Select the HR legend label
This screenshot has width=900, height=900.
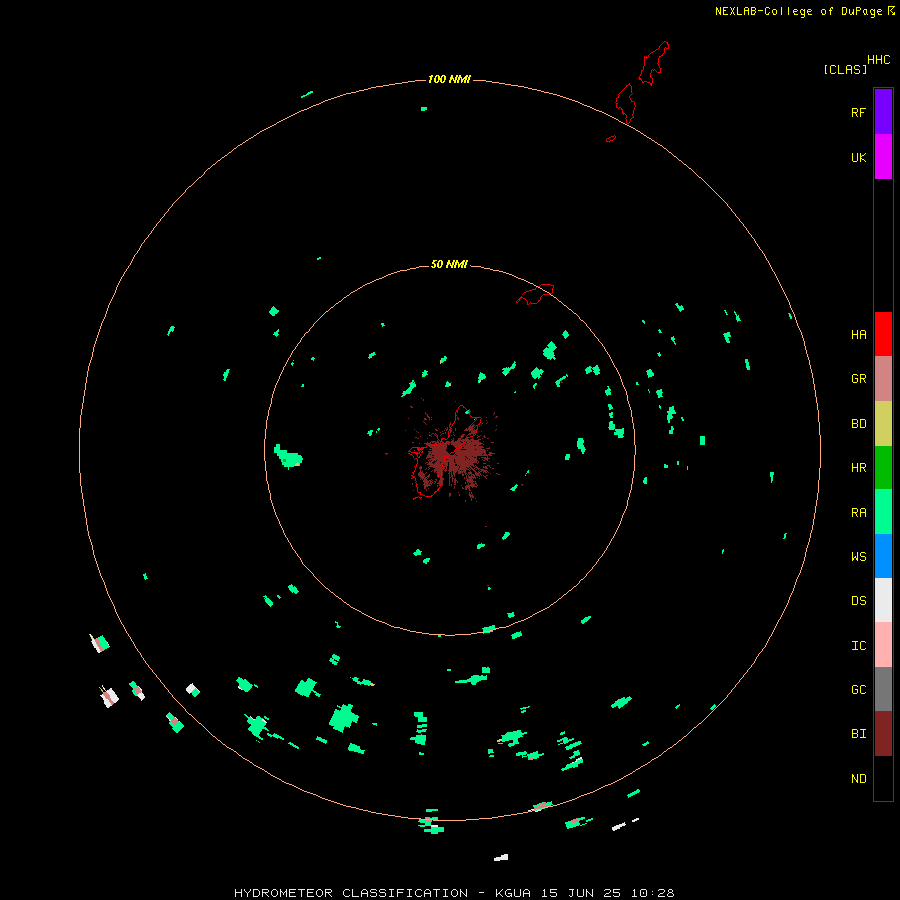[x=858, y=468]
